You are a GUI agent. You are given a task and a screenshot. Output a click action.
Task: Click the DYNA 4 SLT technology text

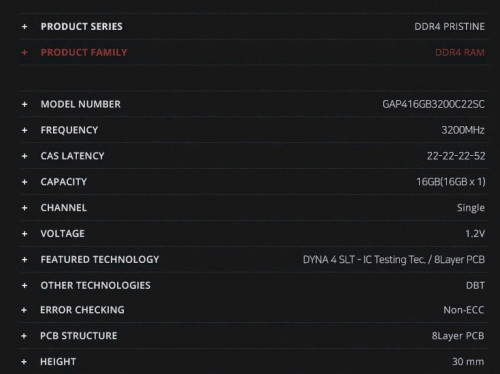329,260
